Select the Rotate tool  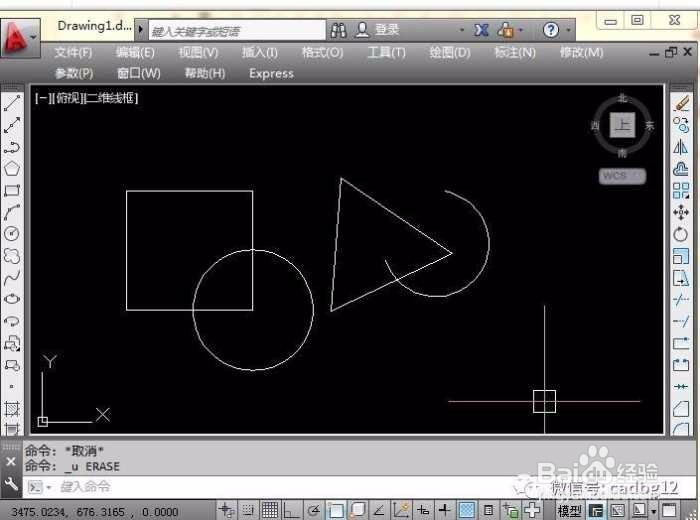coord(681,234)
